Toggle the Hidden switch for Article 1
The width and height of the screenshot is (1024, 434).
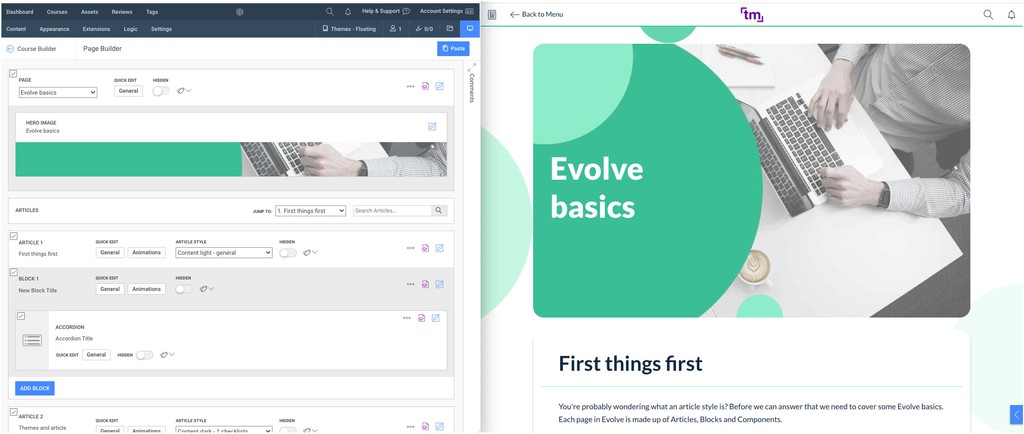(288, 253)
